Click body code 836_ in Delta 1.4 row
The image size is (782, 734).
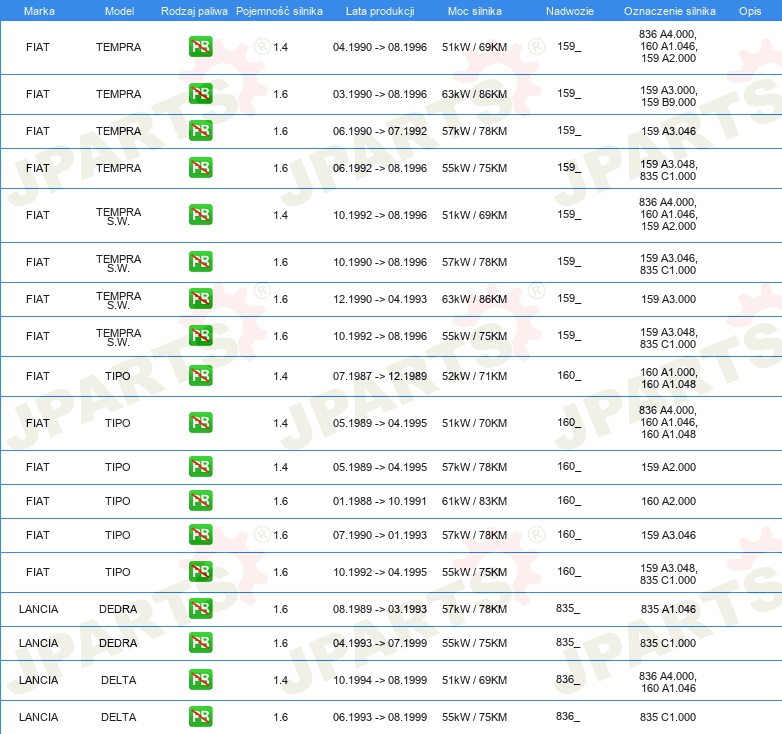tap(568, 679)
